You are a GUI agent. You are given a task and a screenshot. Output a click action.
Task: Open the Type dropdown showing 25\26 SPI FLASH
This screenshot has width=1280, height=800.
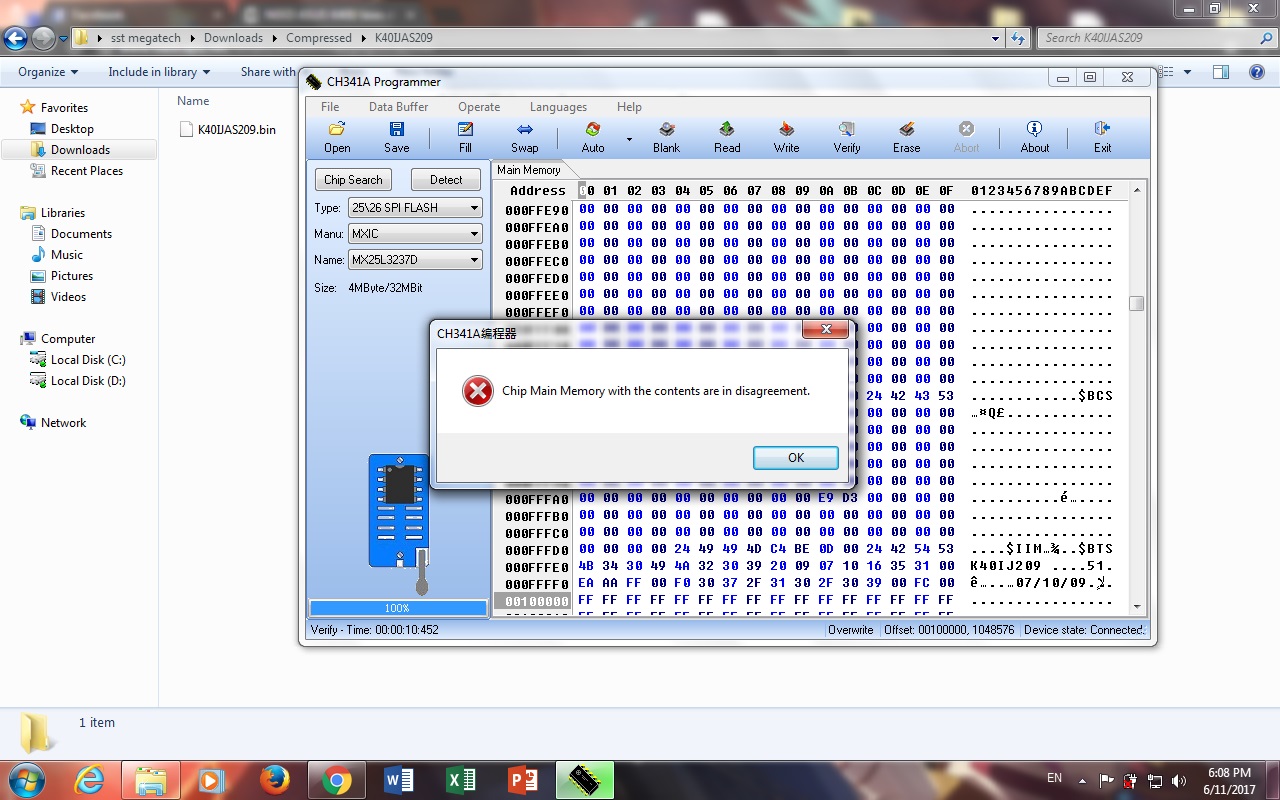tap(415, 208)
